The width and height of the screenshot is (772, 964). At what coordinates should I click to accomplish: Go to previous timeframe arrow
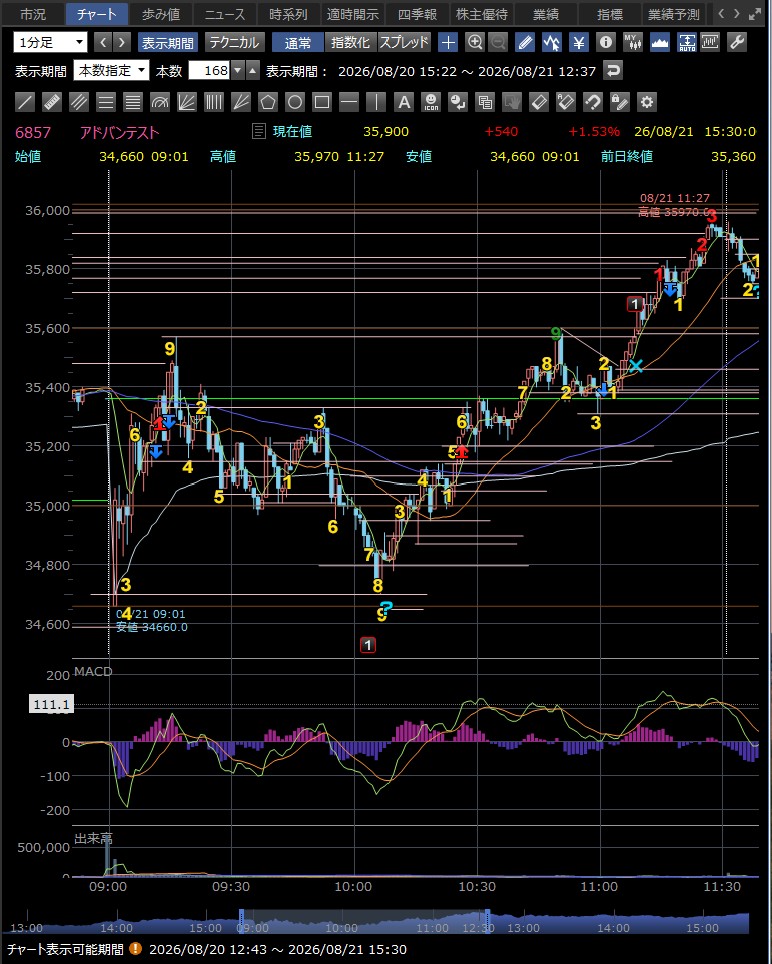104,42
